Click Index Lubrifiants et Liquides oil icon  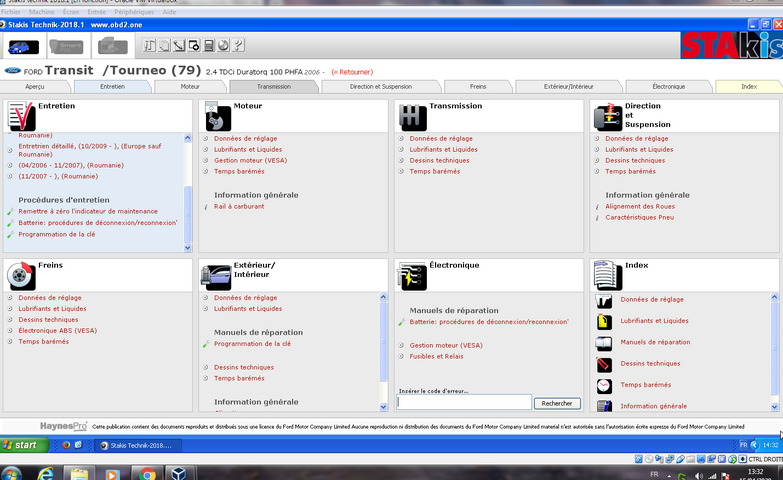point(604,322)
